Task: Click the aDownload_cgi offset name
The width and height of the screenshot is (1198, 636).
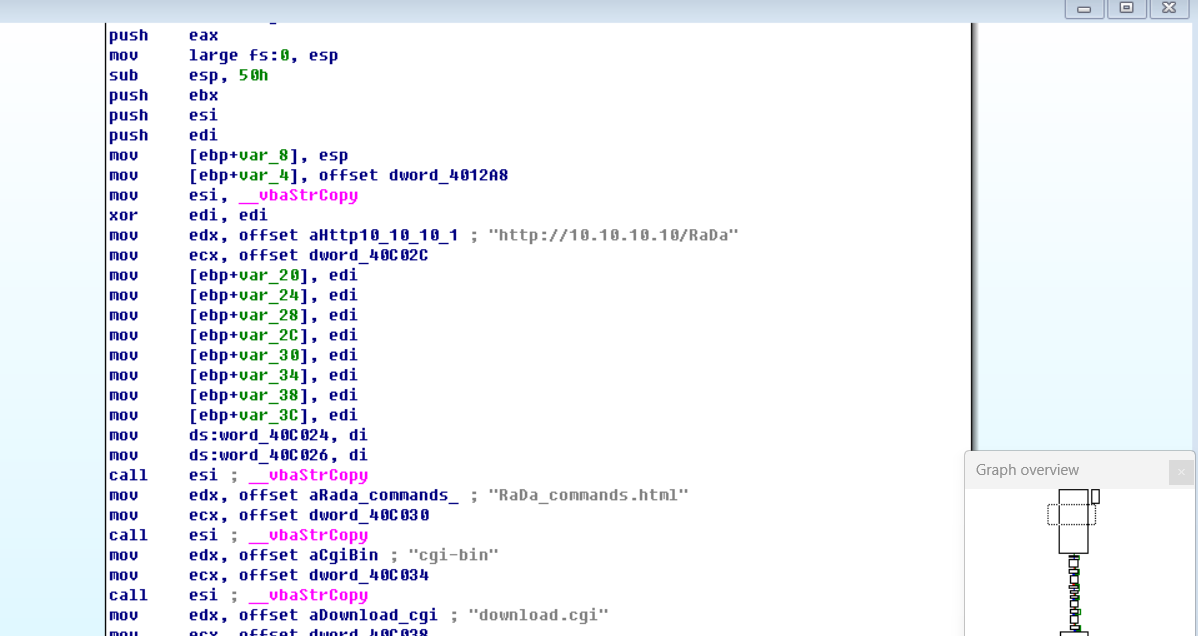Action: 374,615
